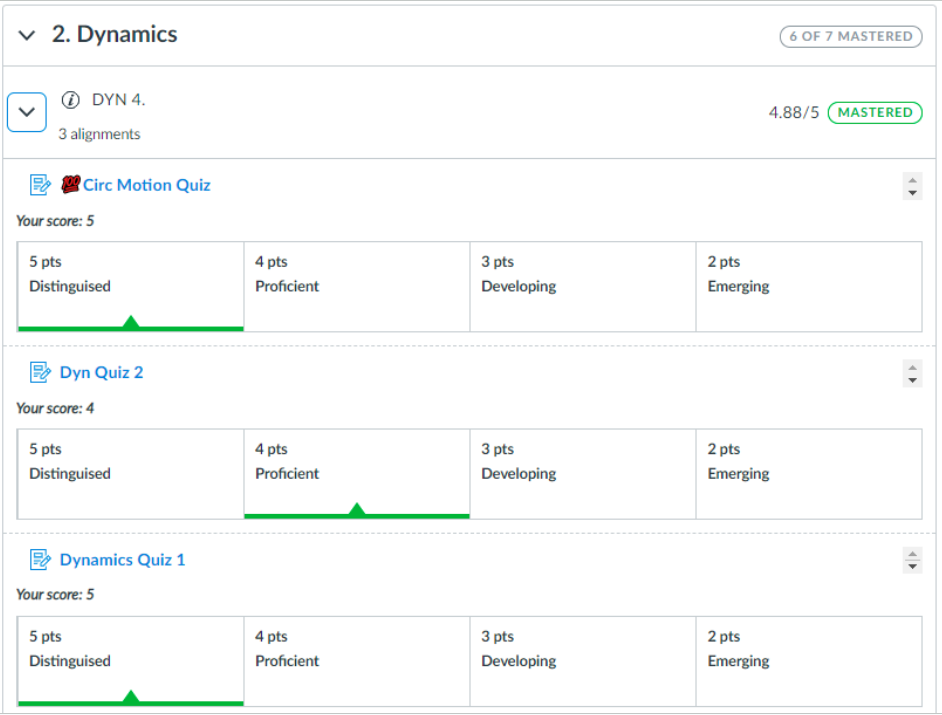Screen dimensions: 942x715
Task: Open the Dyn Quiz 2 link
Action: coord(101,373)
